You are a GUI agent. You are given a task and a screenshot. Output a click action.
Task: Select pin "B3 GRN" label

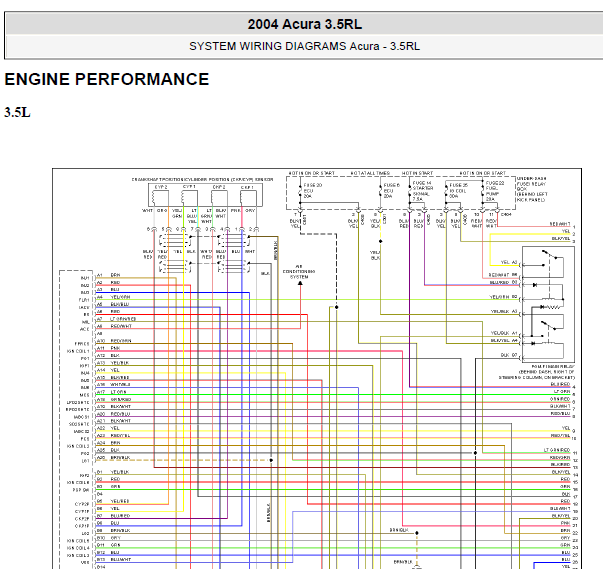(108, 486)
